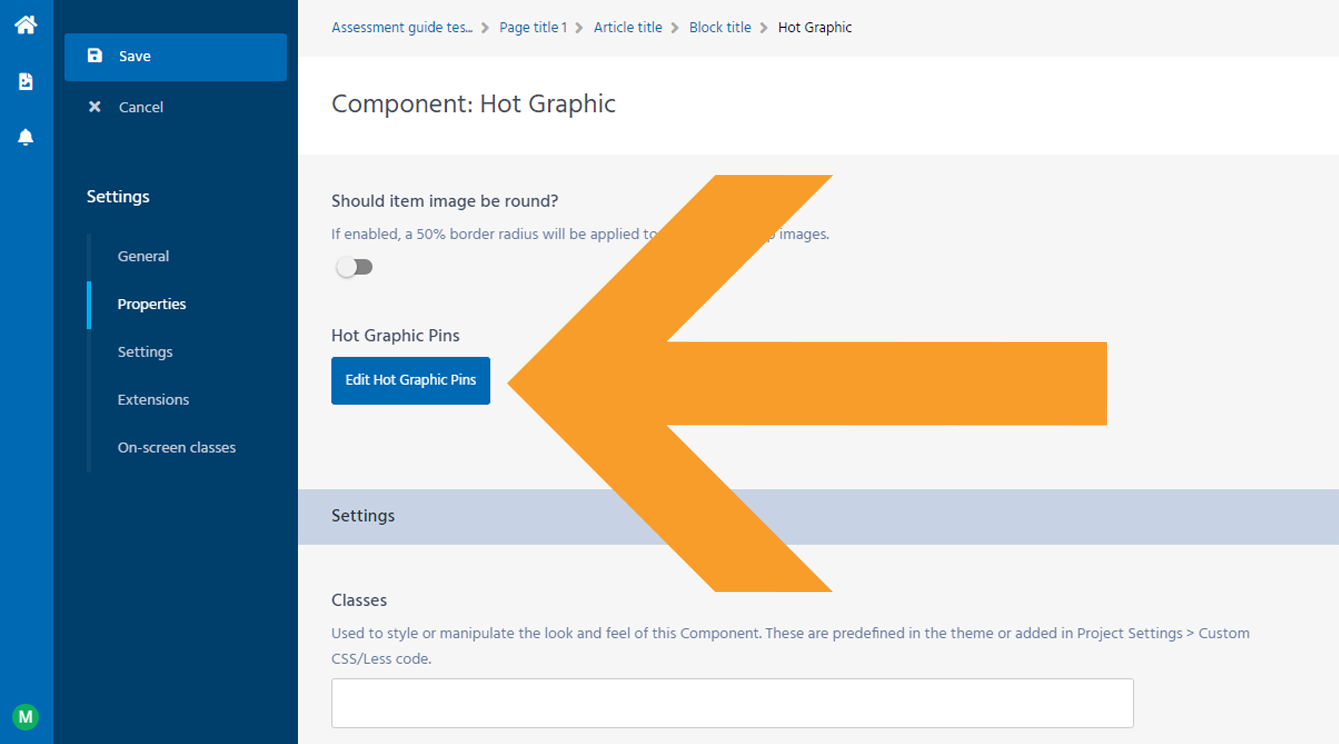
Task: Jump to the Extensions section
Action: [153, 399]
